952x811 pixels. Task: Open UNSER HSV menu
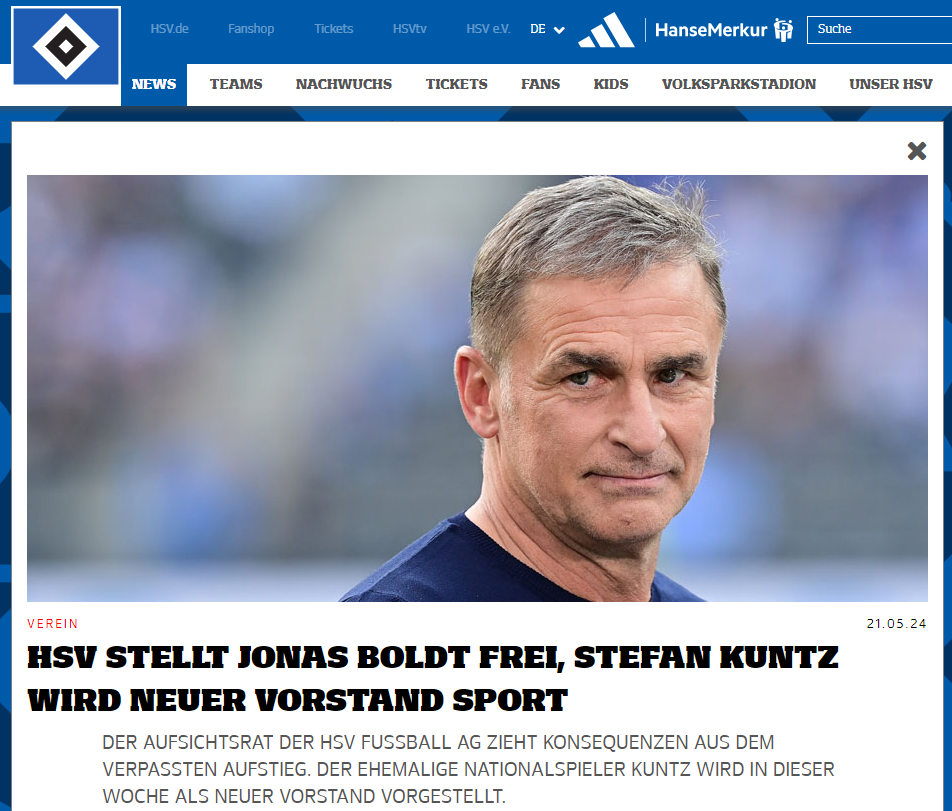pos(891,84)
